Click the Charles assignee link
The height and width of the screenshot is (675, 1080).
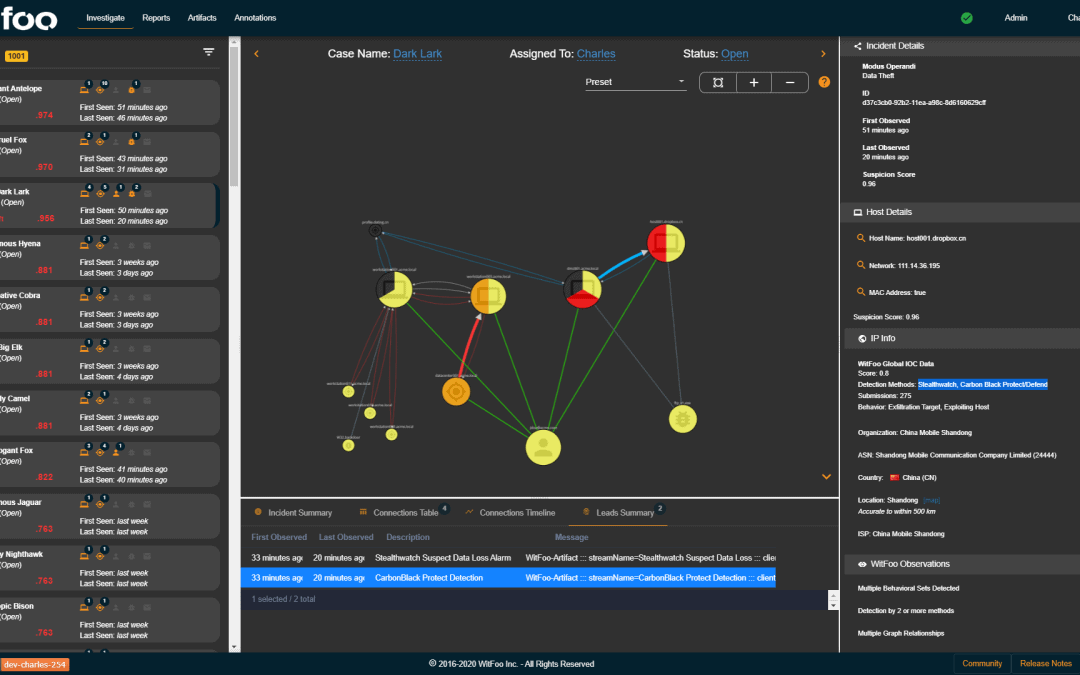(x=596, y=54)
